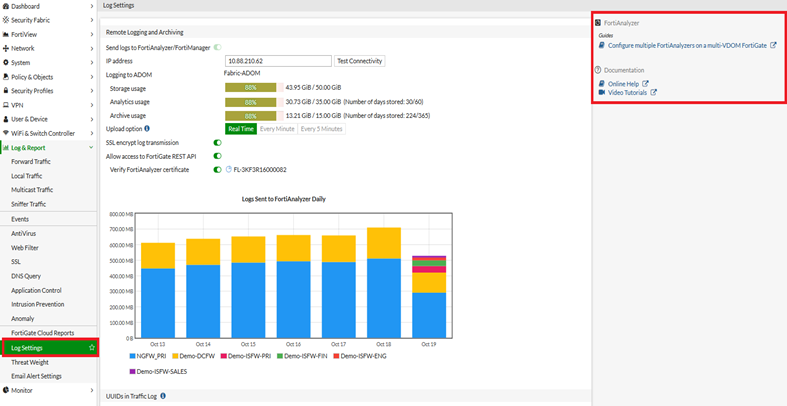Toggle SSL encrypt log transmission switch
The image size is (787, 406).
coord(217,143)
